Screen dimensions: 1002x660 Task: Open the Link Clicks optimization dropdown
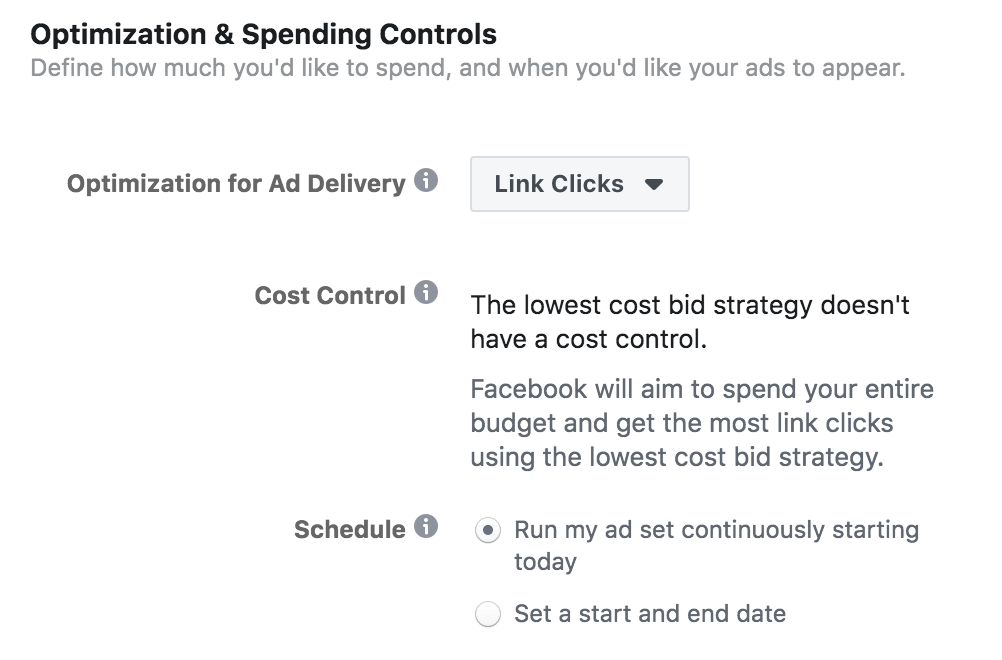click(x=579, y=184)
